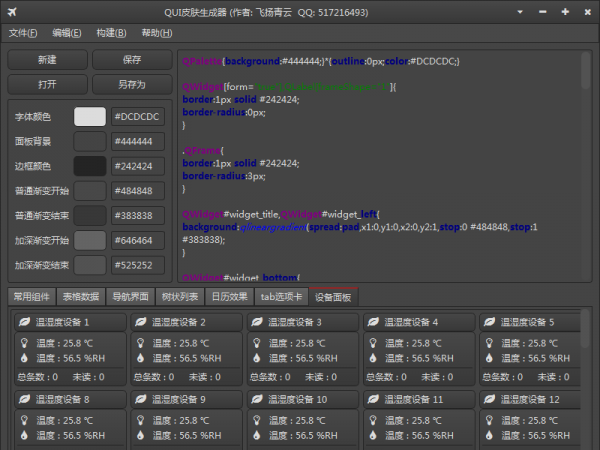Click the temperature bulb icon in 温湿度设备 11
This screenshot has height=450, width=600.
372,420
